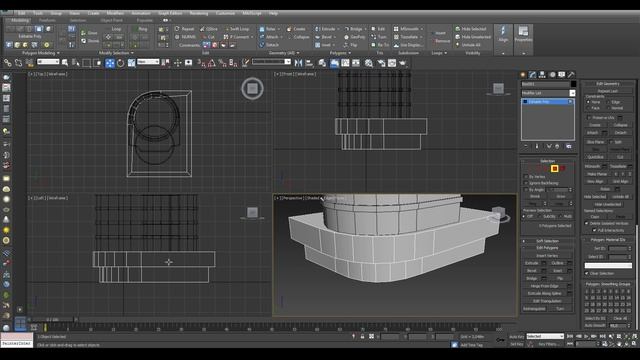The image size is (640, 360).
Task: Open the Utilities command panel tab
Action: tap(571, 74)
